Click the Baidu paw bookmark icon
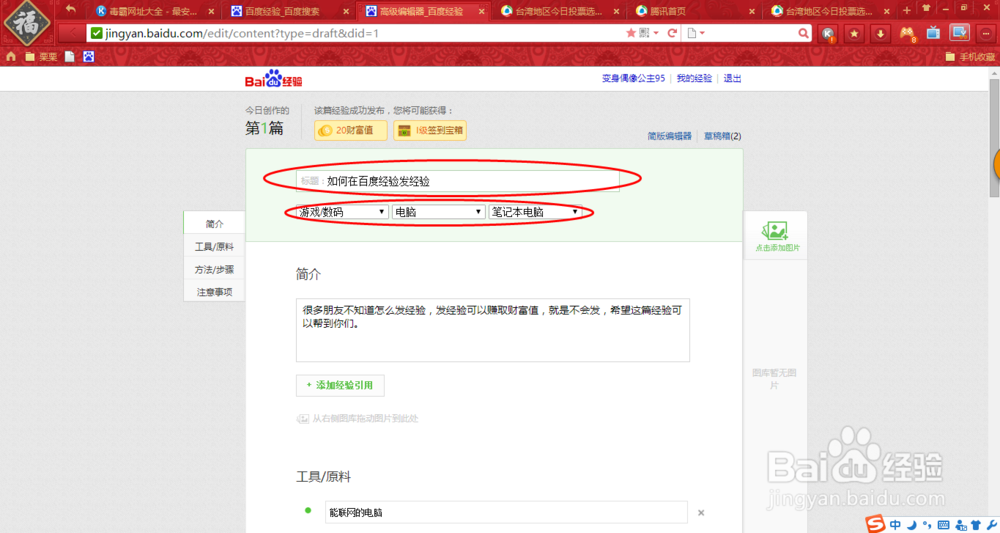The height and width of the screenshot is (533, 1000). [89, 57]
